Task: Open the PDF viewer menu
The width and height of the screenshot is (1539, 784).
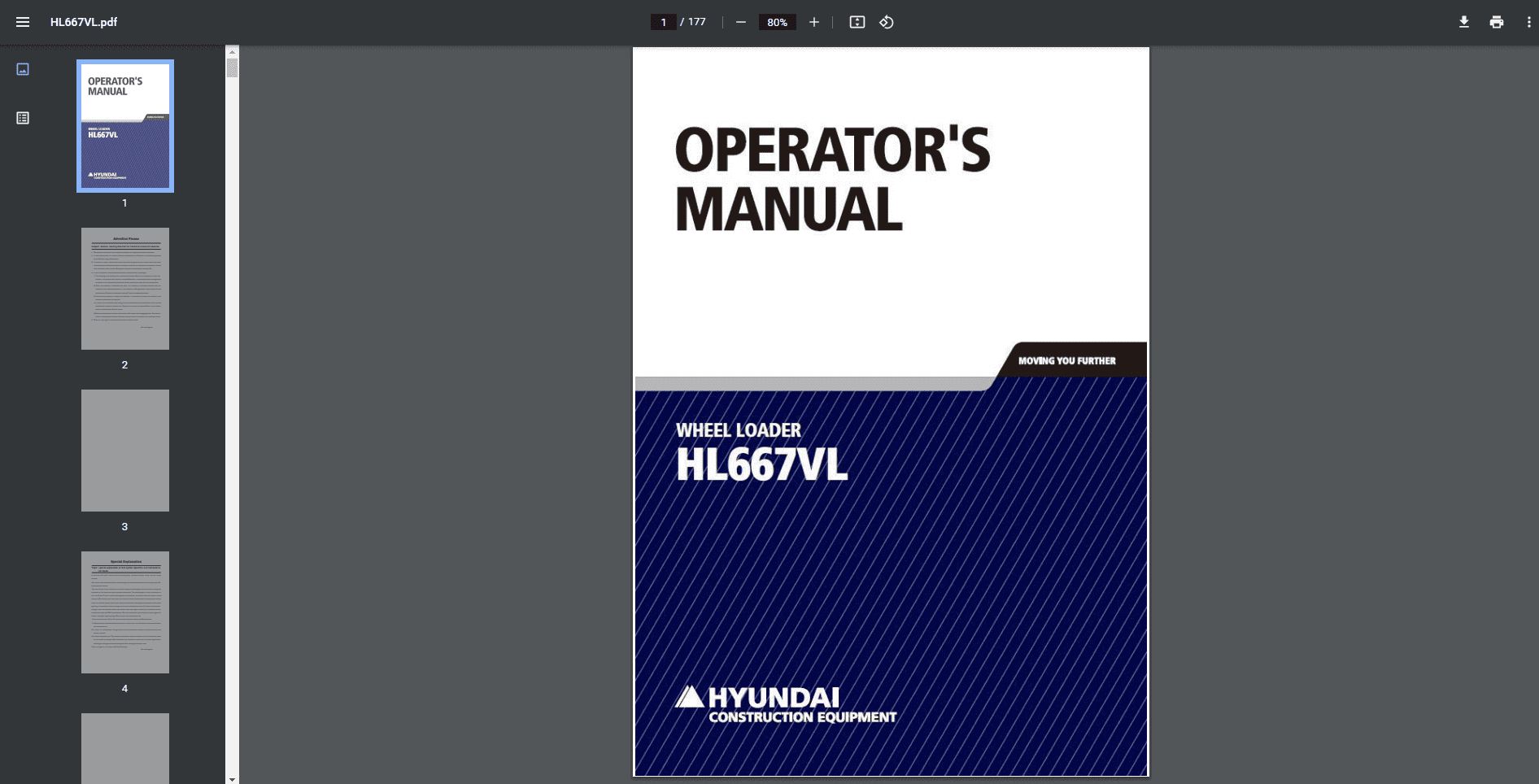Action: tap(23, 22)
